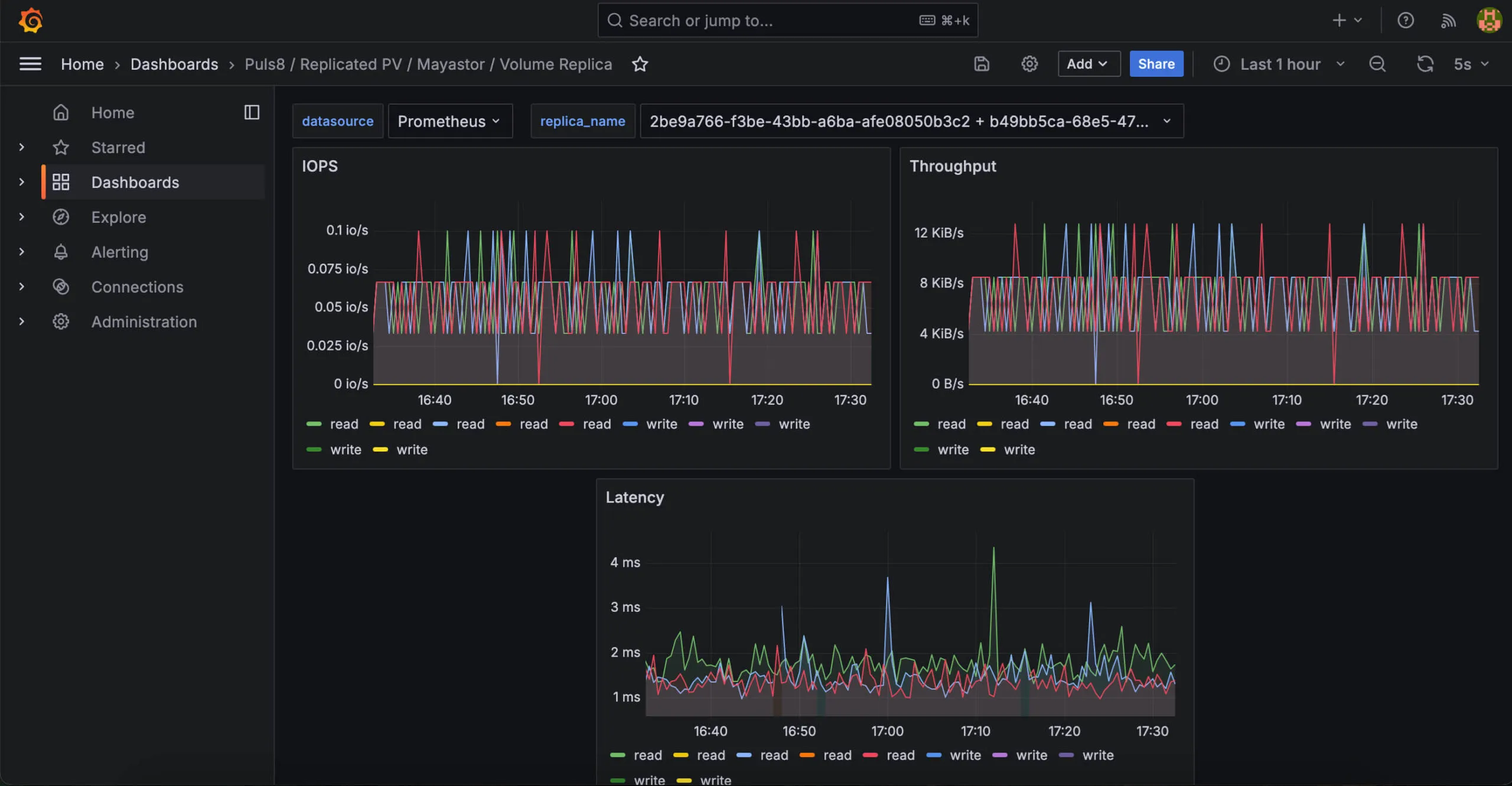Select Dashboards in the sidebar
Viewport: 1512px width, 786px height.
click(x=135, y=182)
